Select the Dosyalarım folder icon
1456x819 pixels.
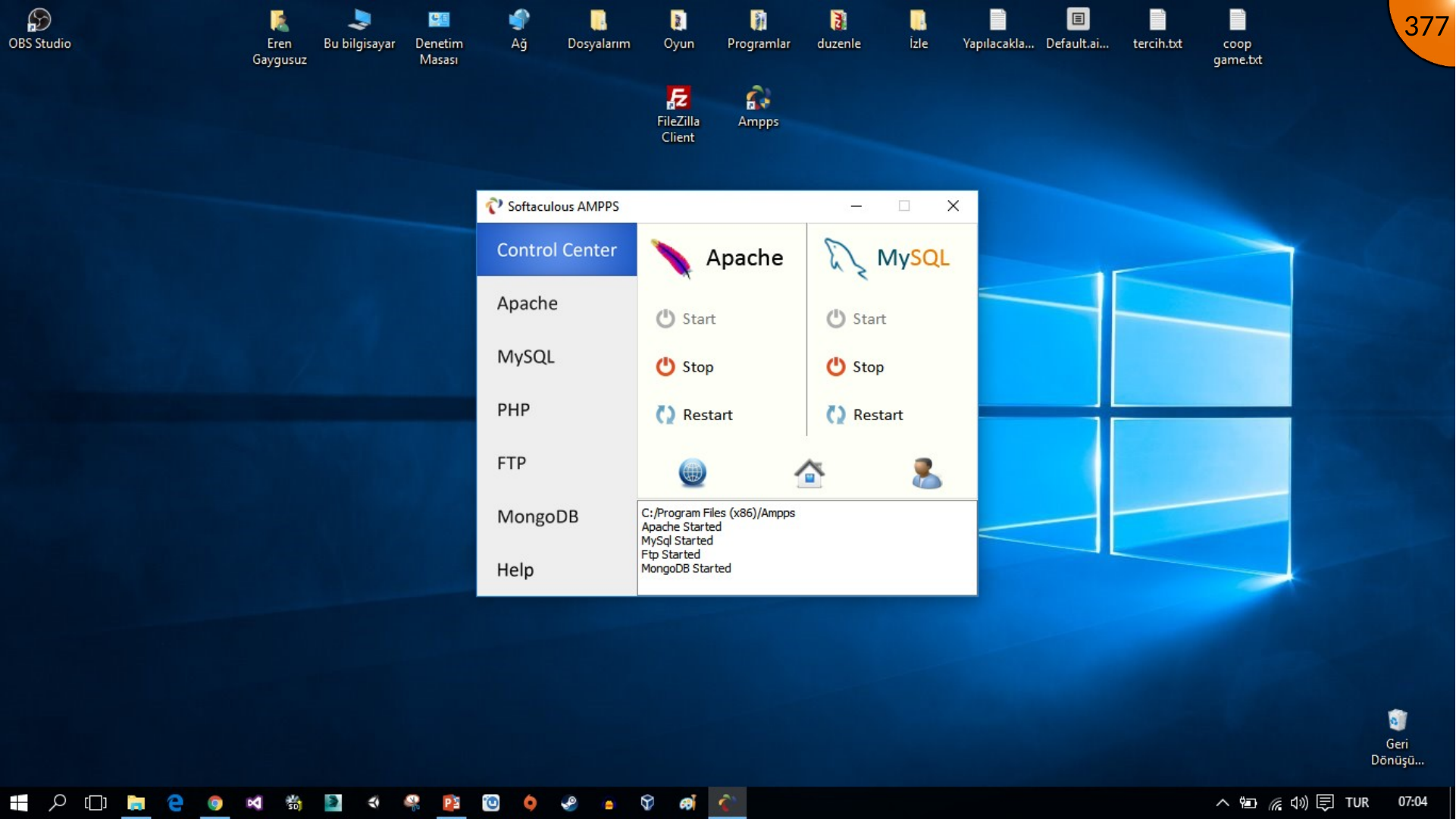coord(599,29)
